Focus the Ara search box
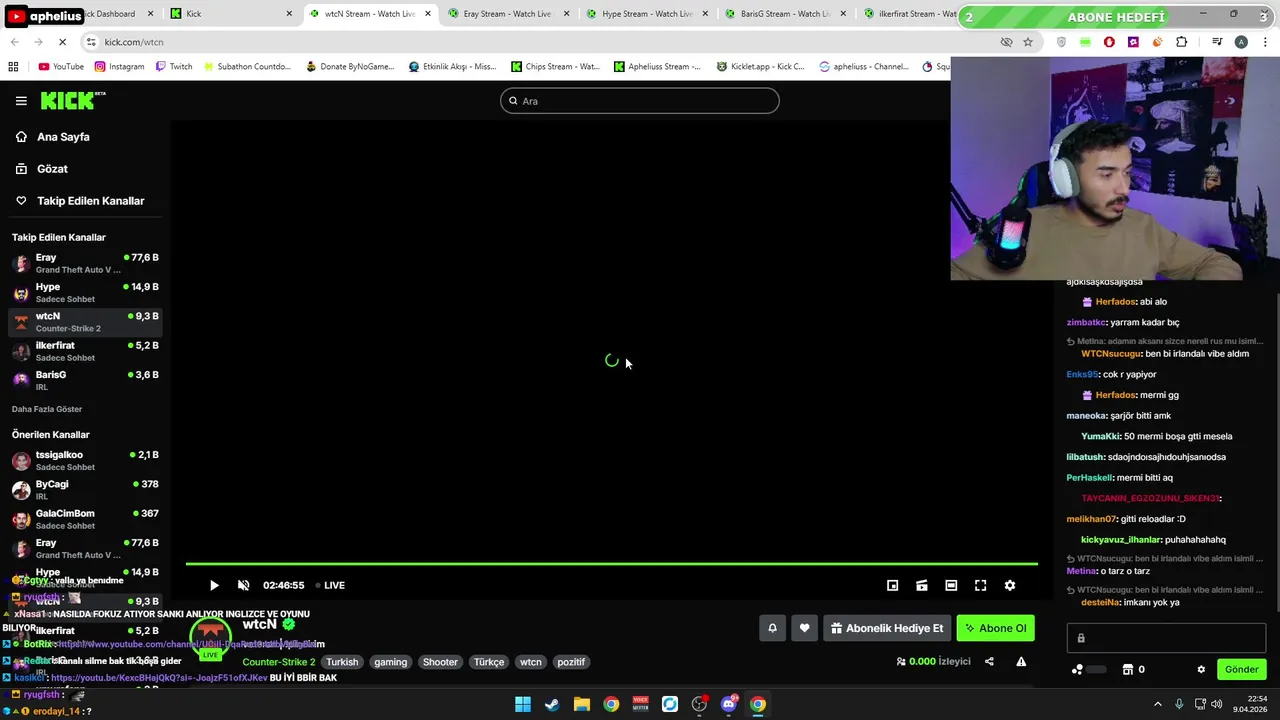This screenshot has height=720, width=1280. pyautogui.click(x=640, y=101)
